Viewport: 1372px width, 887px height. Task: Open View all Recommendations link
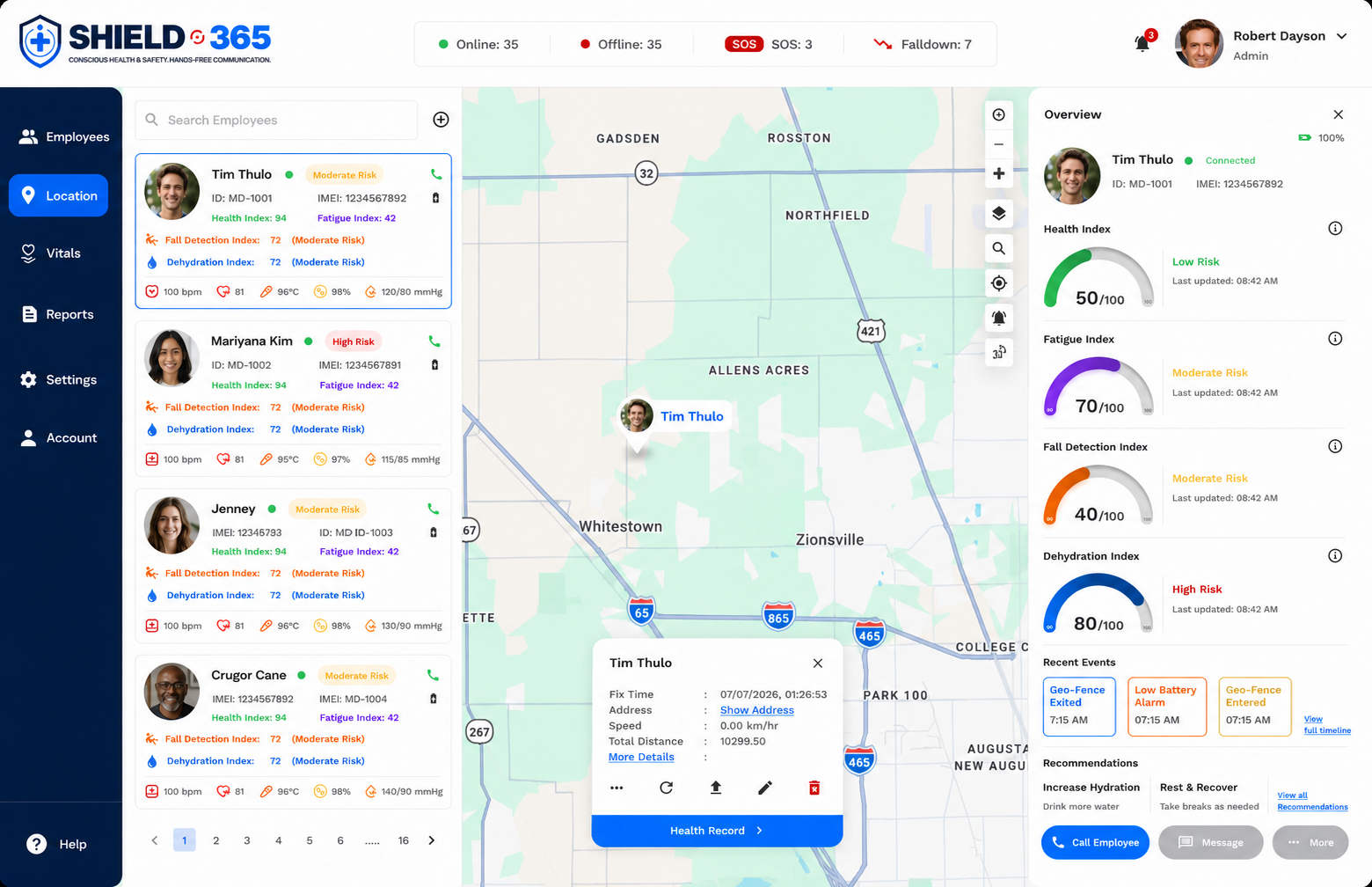(x=1312, y=801)
